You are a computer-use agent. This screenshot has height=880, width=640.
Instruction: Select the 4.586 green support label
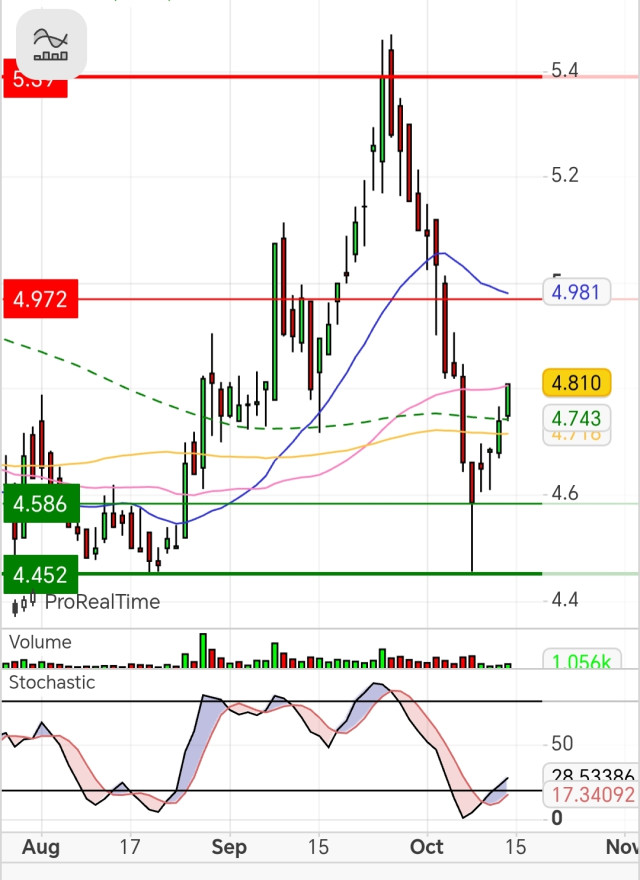[42, 503]
